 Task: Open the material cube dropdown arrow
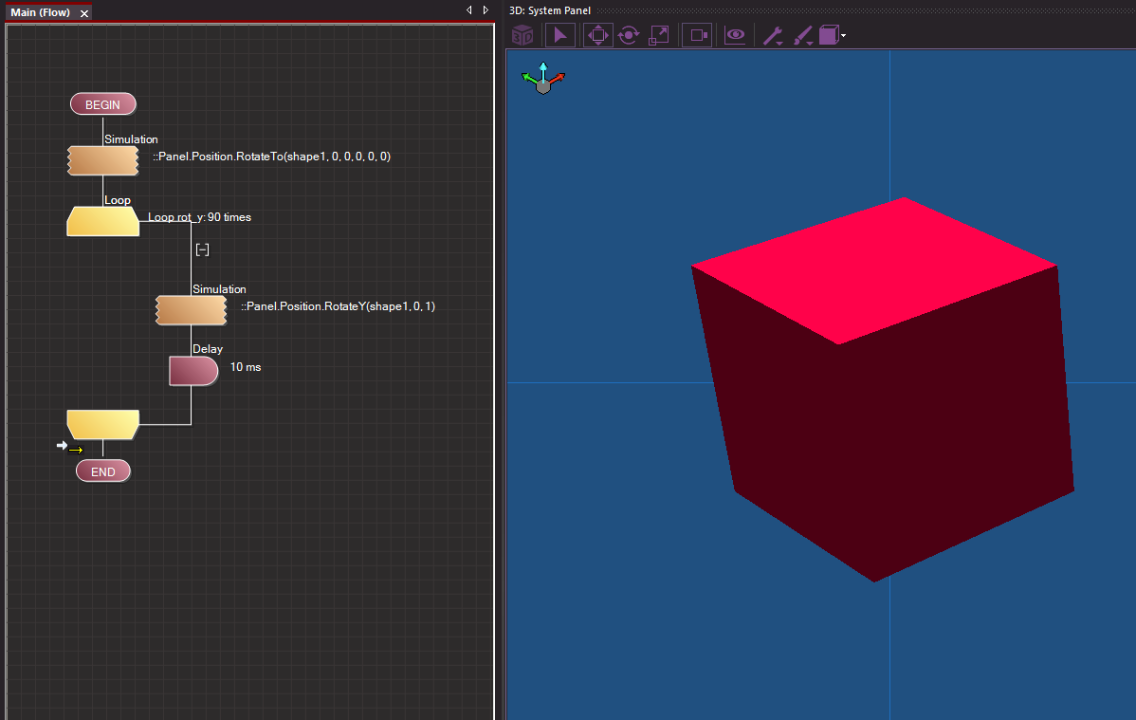[844, 34]
